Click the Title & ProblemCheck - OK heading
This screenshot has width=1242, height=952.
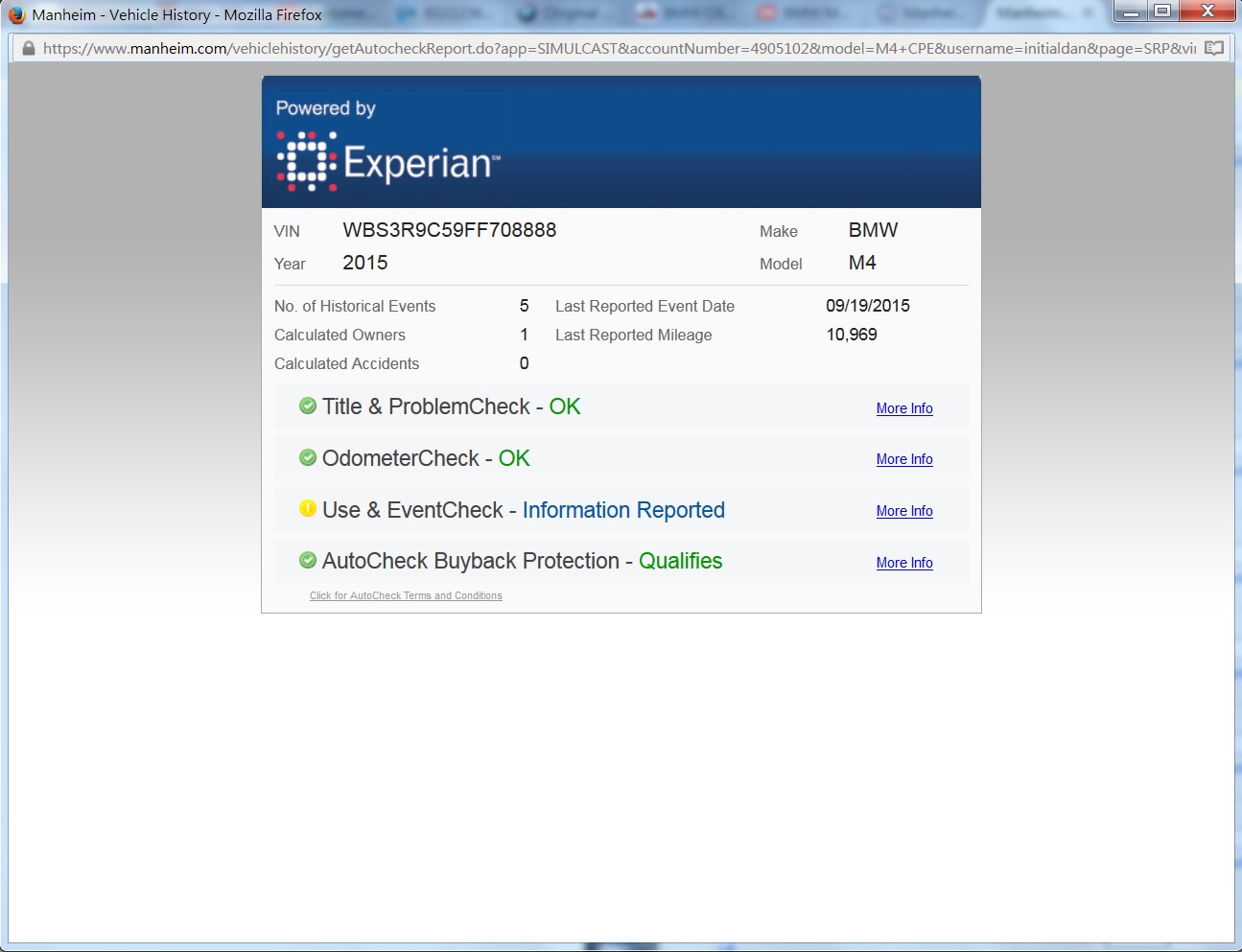451,406
